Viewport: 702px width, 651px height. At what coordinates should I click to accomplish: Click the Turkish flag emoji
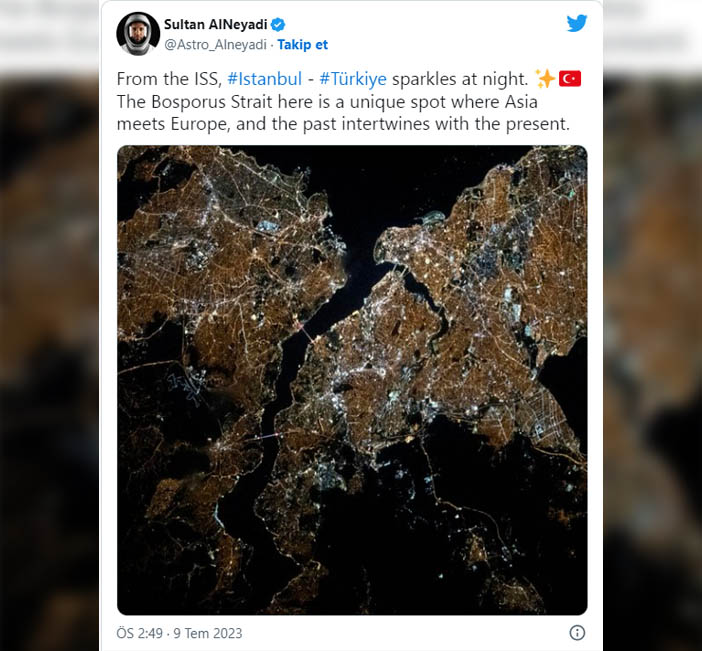pyautogui.click(x=570, y=79)
